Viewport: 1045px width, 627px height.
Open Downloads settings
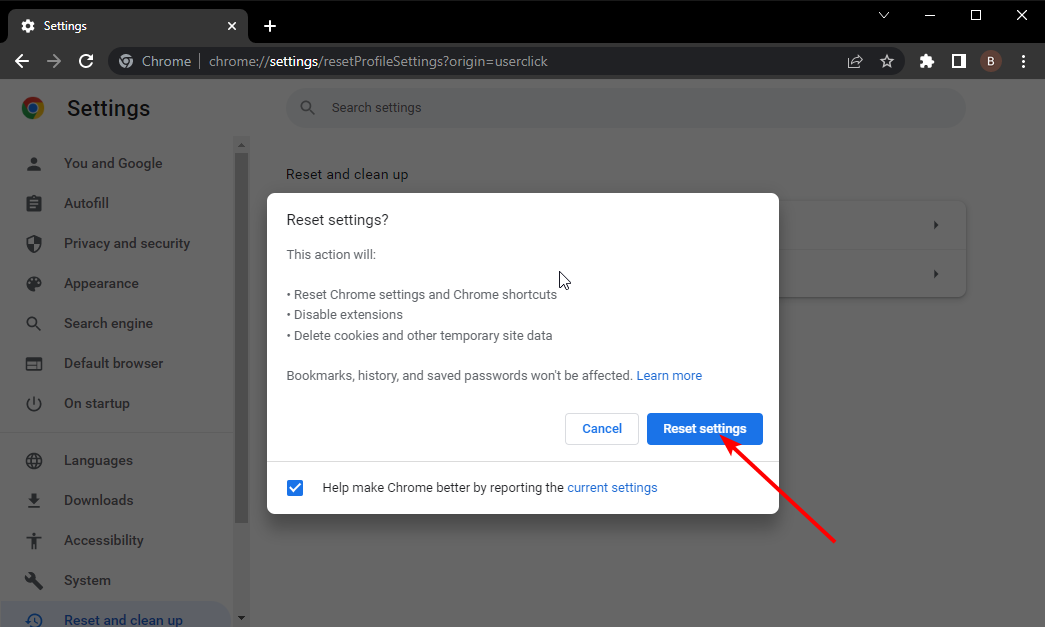(x=99, y=500)
